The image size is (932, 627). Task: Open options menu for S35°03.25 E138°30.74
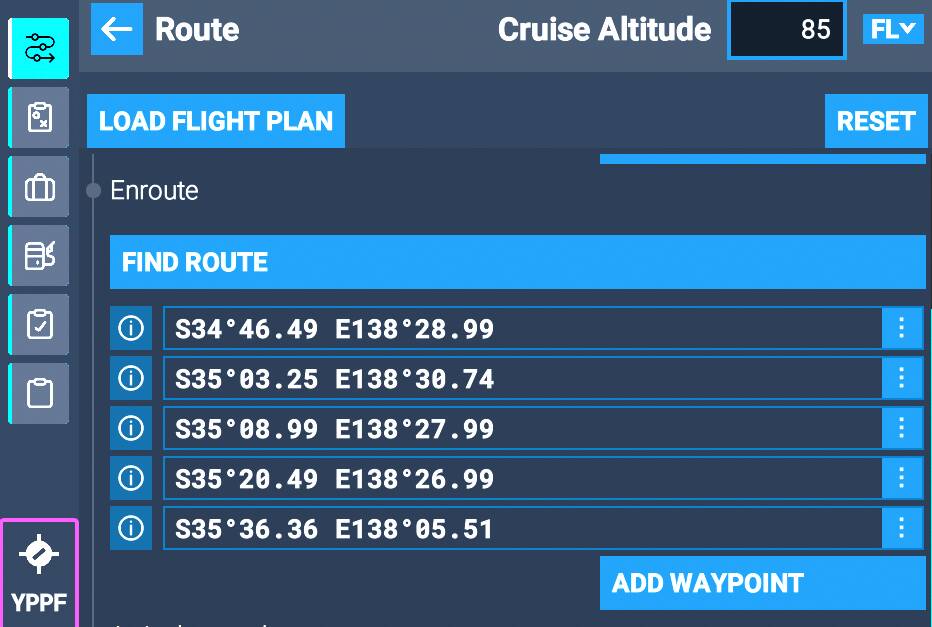[x=902, y=378]
